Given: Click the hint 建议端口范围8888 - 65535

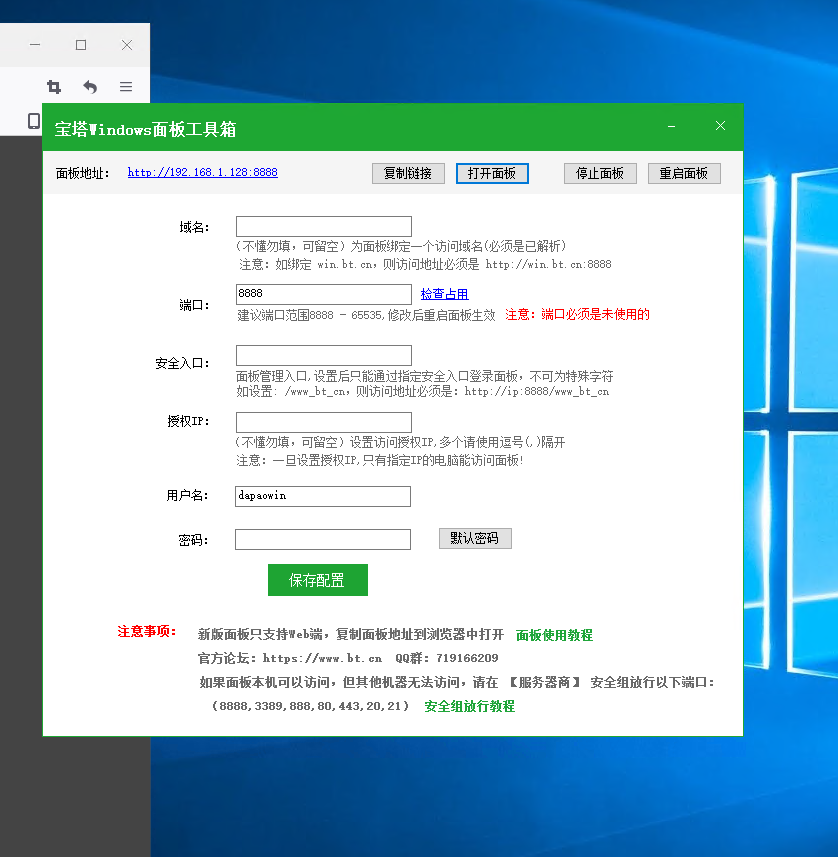Looking at the screenshot, I should coord(309,315).
